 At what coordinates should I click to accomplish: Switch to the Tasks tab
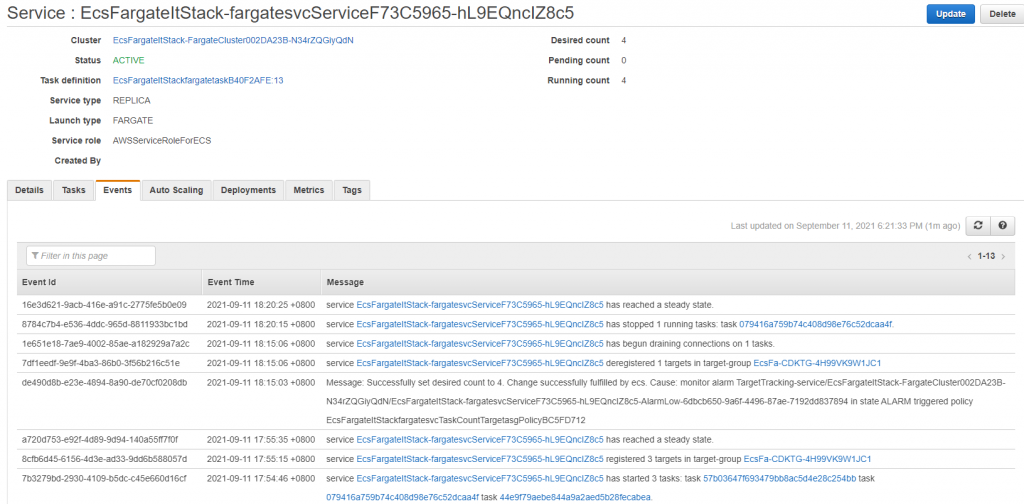coord(74,190)
